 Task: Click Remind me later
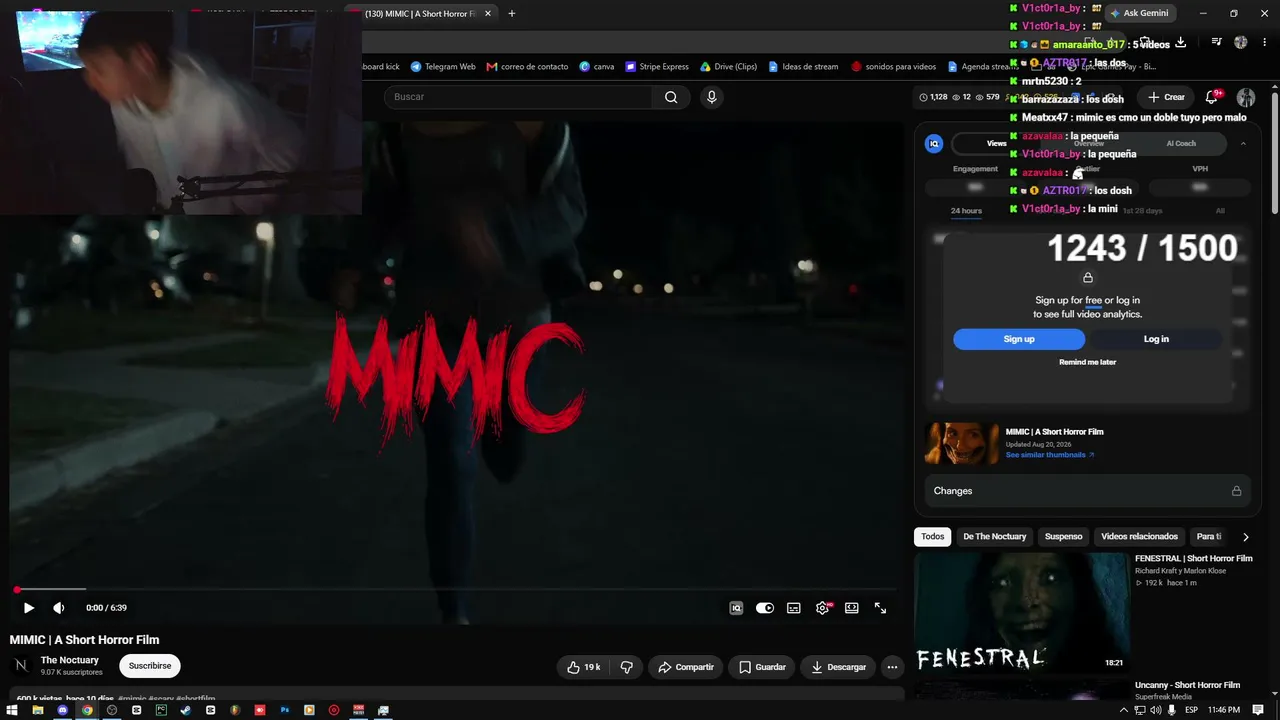coord(1087,362)
